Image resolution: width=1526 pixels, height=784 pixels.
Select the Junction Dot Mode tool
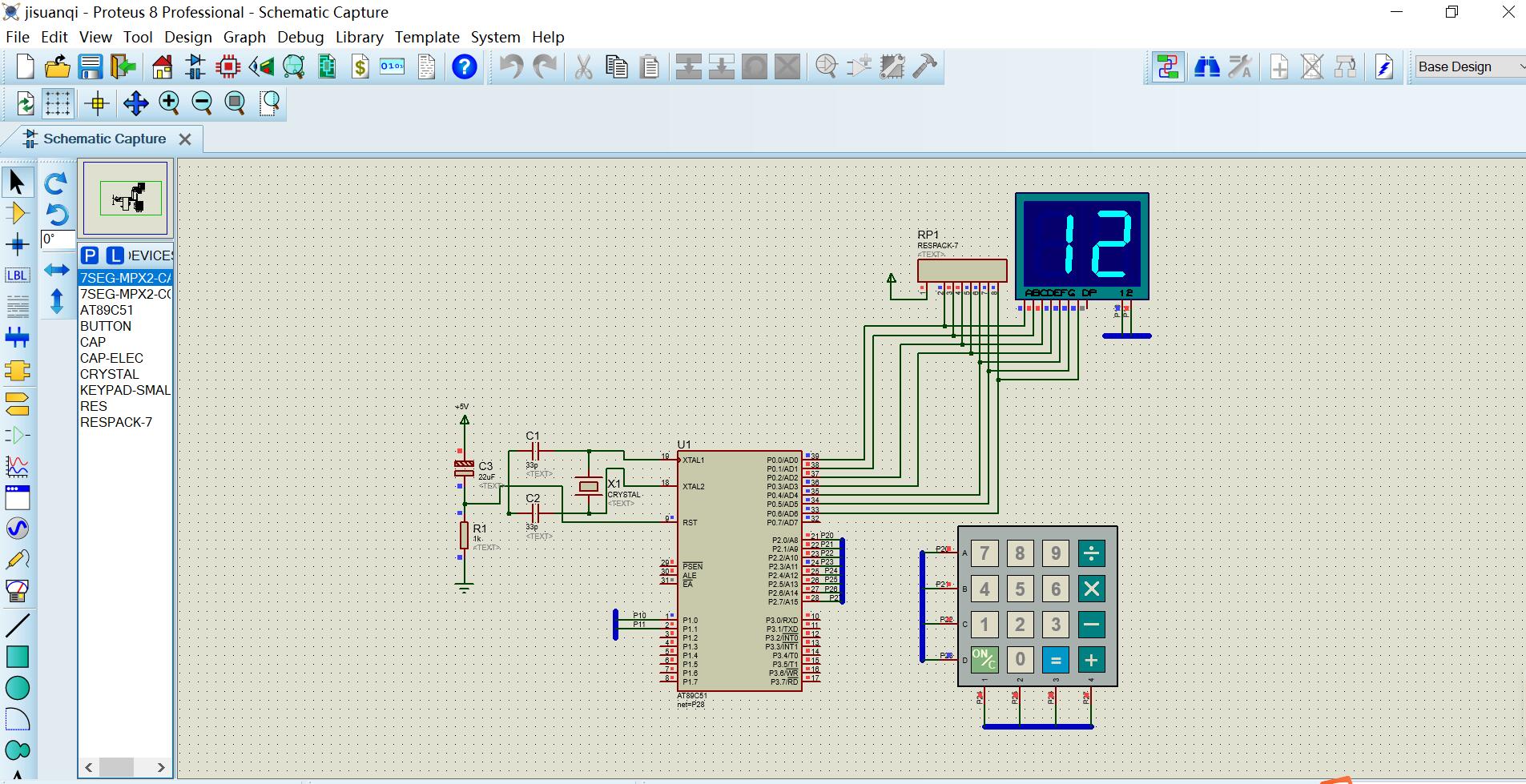point(17,244)
